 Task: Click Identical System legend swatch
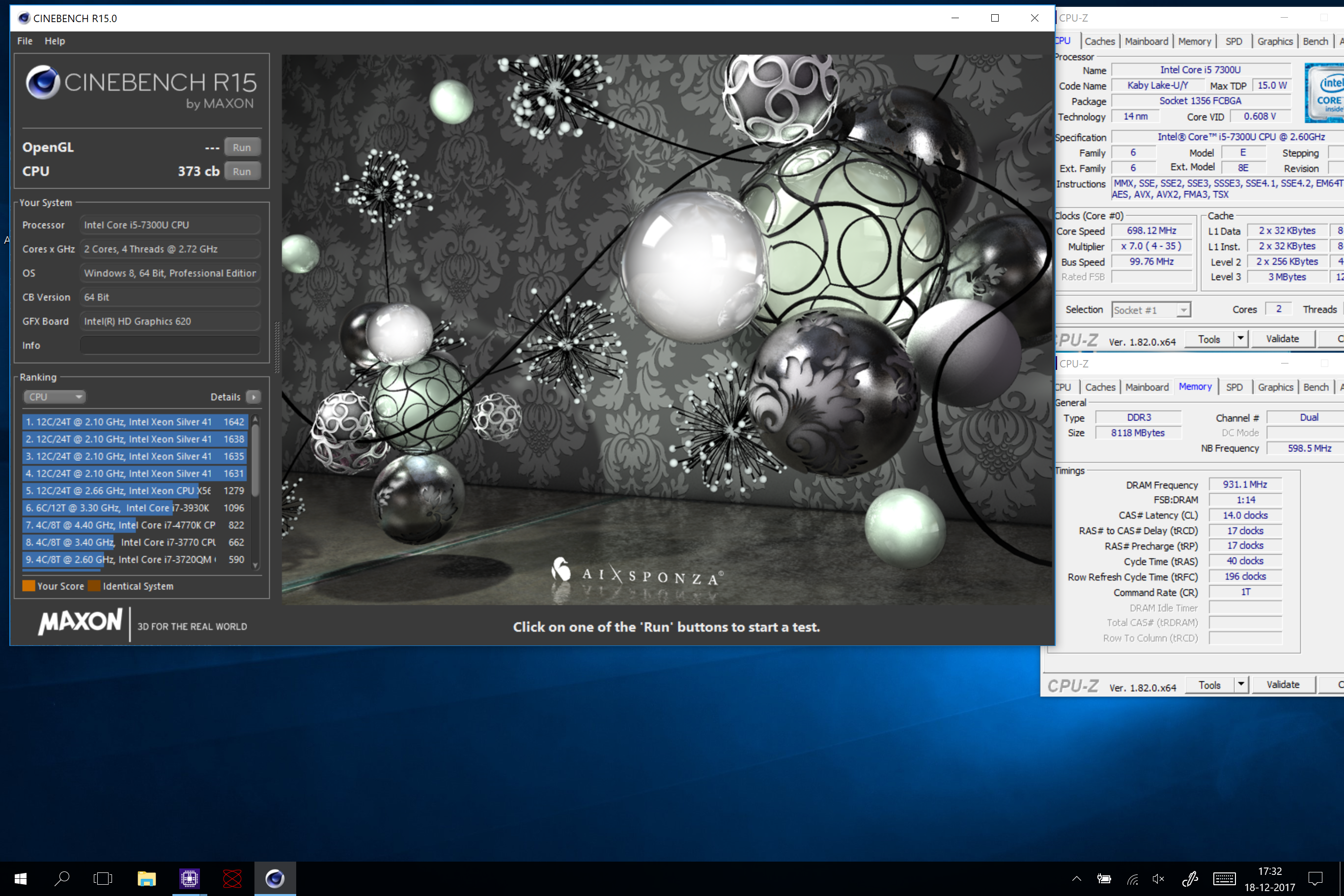[x=94, y=586]
